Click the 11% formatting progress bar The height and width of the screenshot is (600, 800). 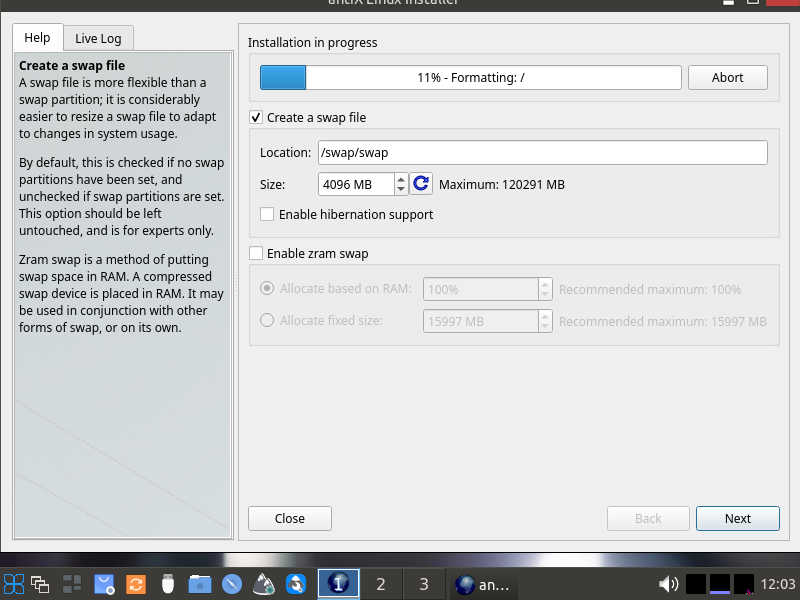(x=470, y=78)
